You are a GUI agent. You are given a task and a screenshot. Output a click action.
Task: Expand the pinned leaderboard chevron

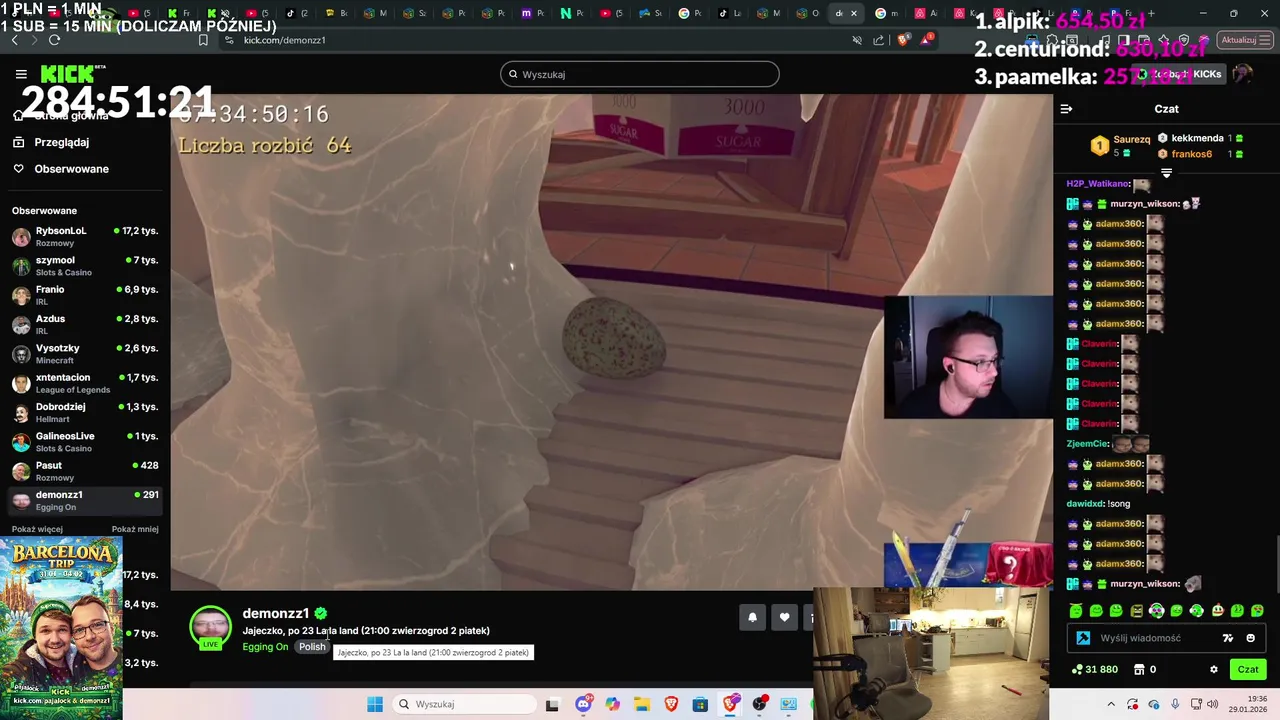coord(1166,173)
